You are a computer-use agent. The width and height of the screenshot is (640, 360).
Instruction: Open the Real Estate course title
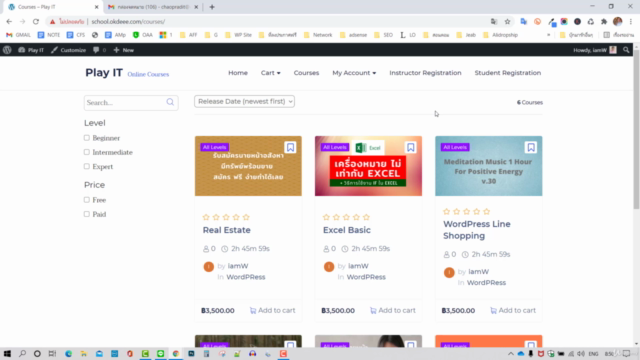(x=227, y=230)
